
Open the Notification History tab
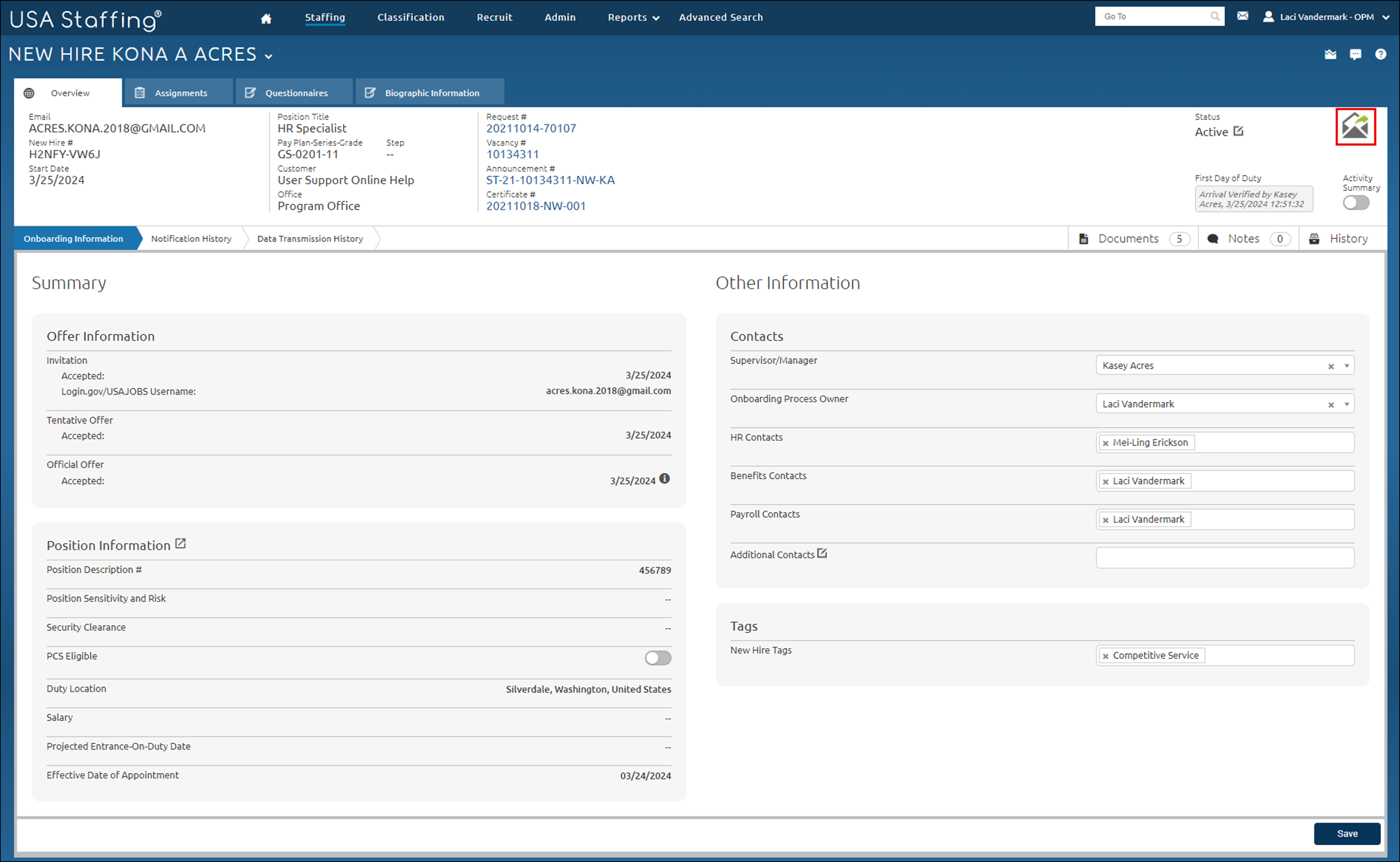click(x=191, y=238)
